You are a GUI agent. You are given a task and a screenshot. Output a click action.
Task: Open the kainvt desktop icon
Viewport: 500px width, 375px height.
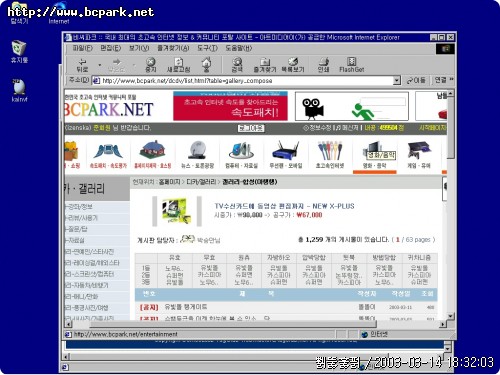click(19, 91)
